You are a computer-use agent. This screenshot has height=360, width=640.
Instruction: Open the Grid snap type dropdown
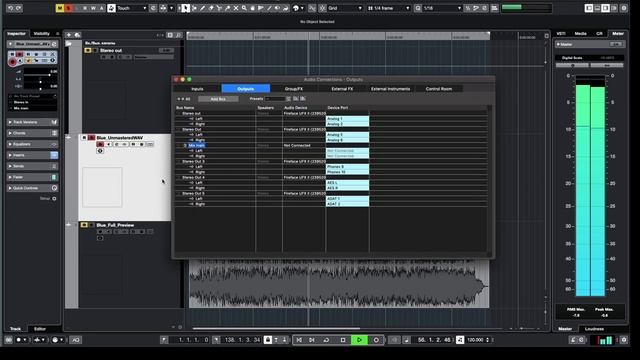coord(344,8)
